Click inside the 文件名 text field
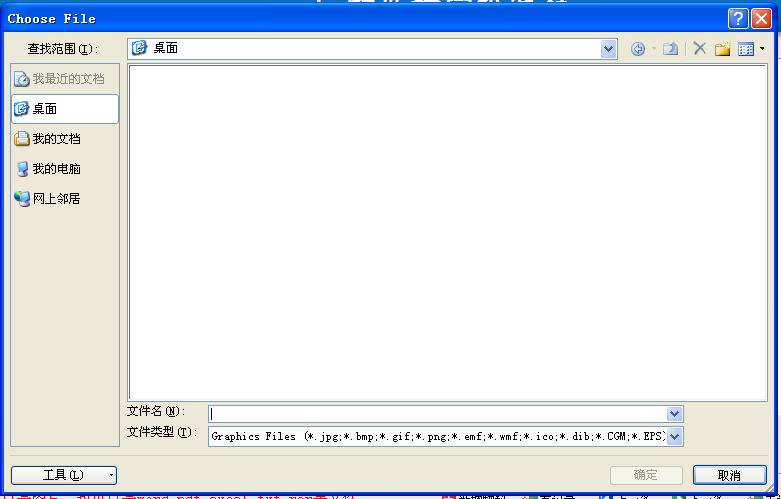This screenshot has height=499, width=781. (x=437, y=414)
